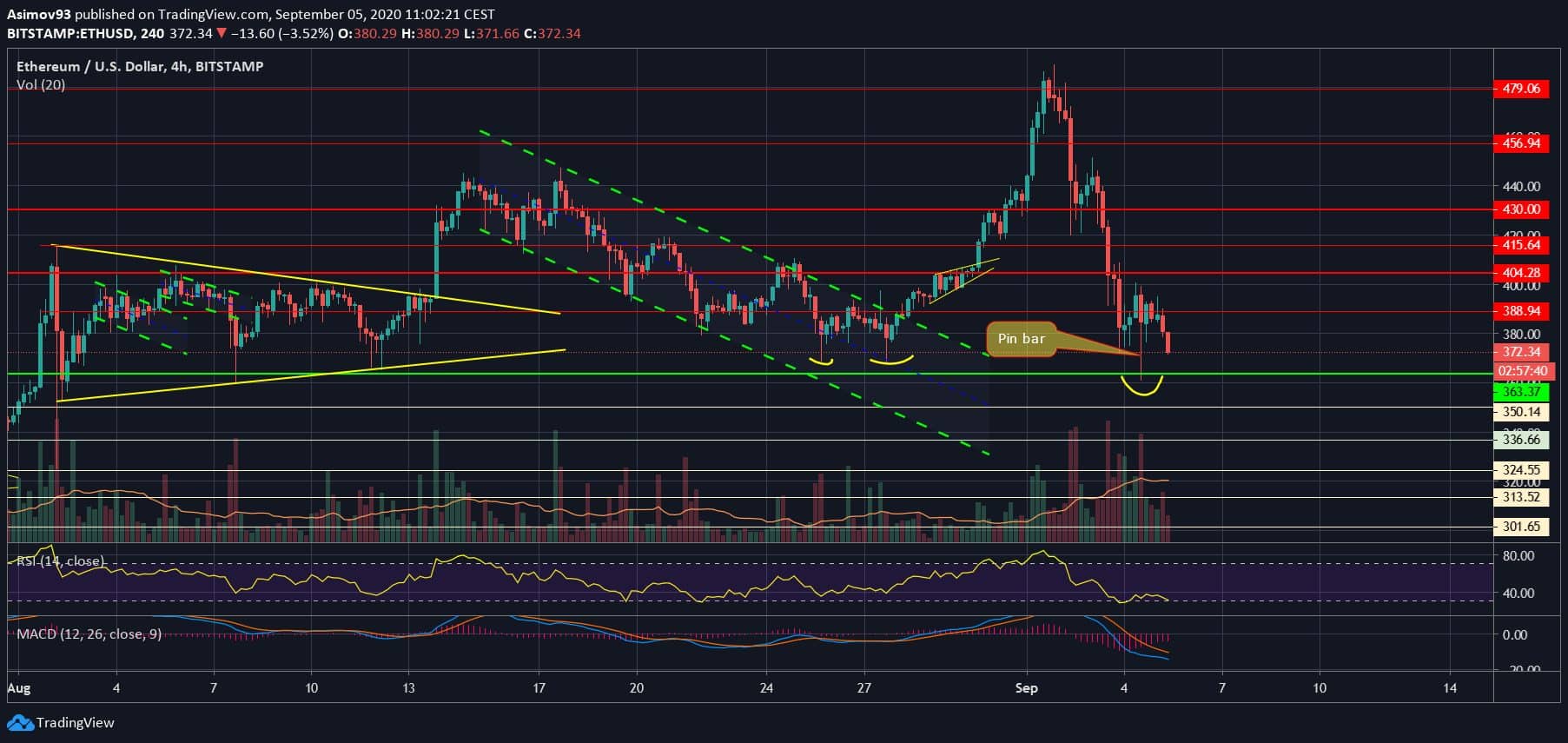Click the red down-arrow price change indicator
Viewport: 1568px width, 743px height.
click(x=223, y=34)
